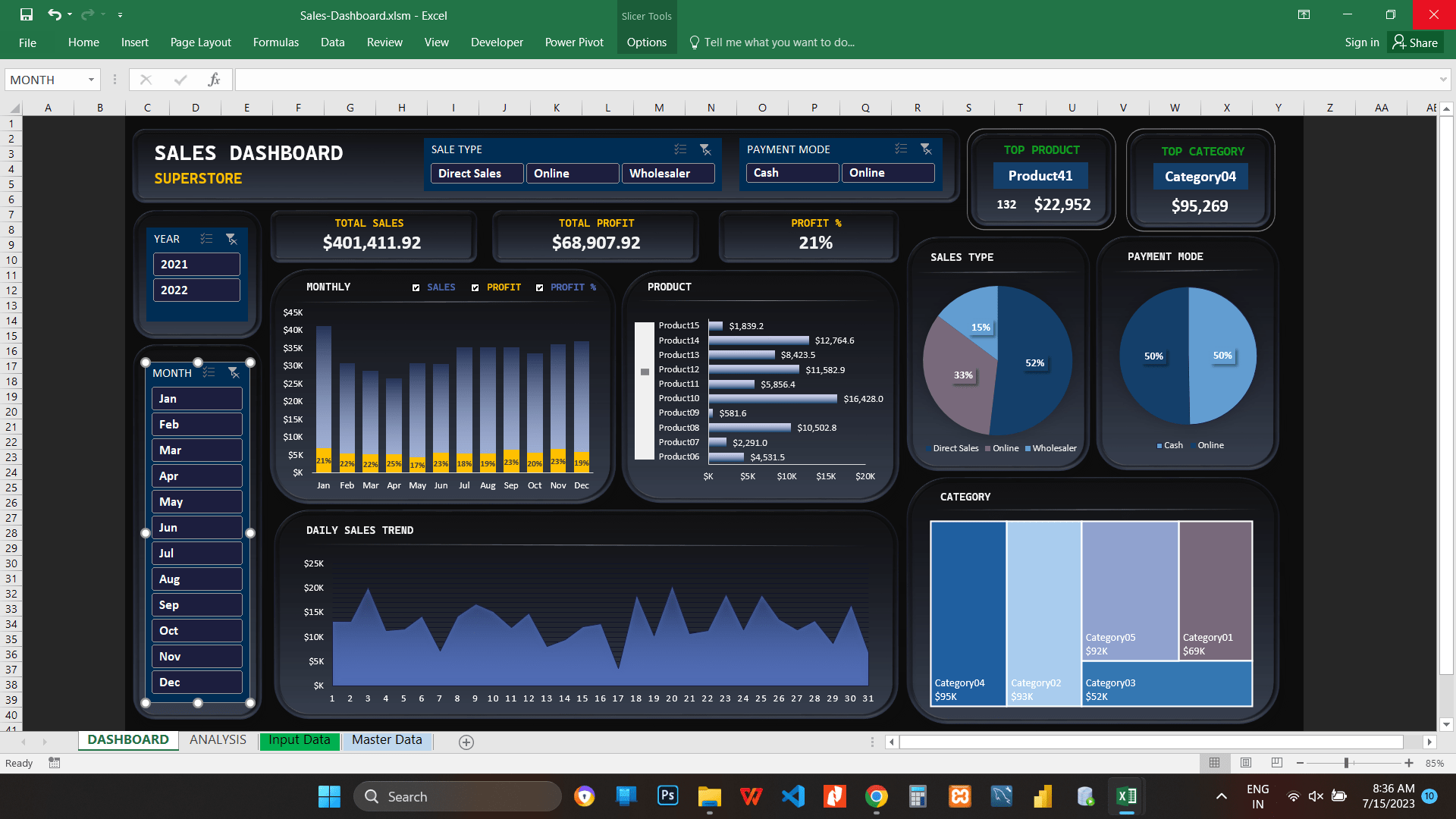
Task: Open Customize Quick Access Toolbar arrow
Action: tap(120, 15)
